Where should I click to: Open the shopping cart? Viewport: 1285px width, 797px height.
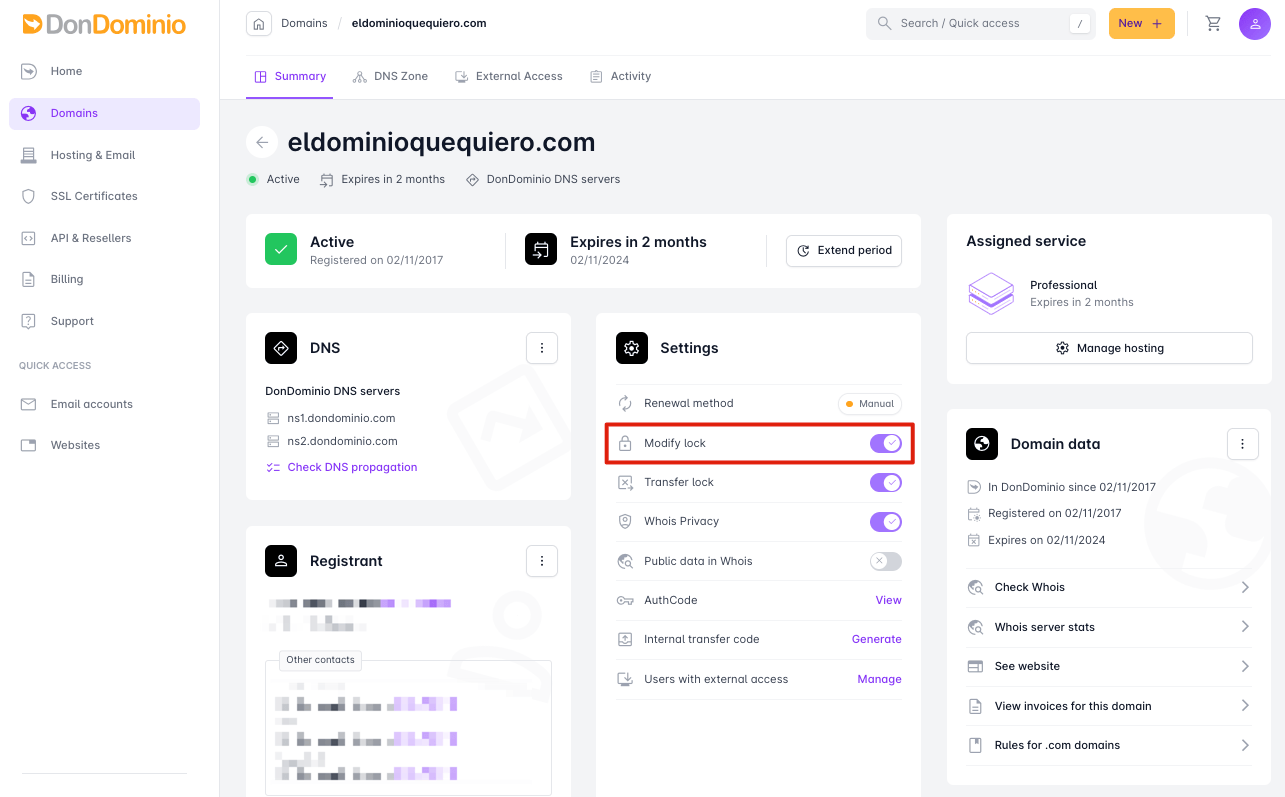[x=1213, y=24]
